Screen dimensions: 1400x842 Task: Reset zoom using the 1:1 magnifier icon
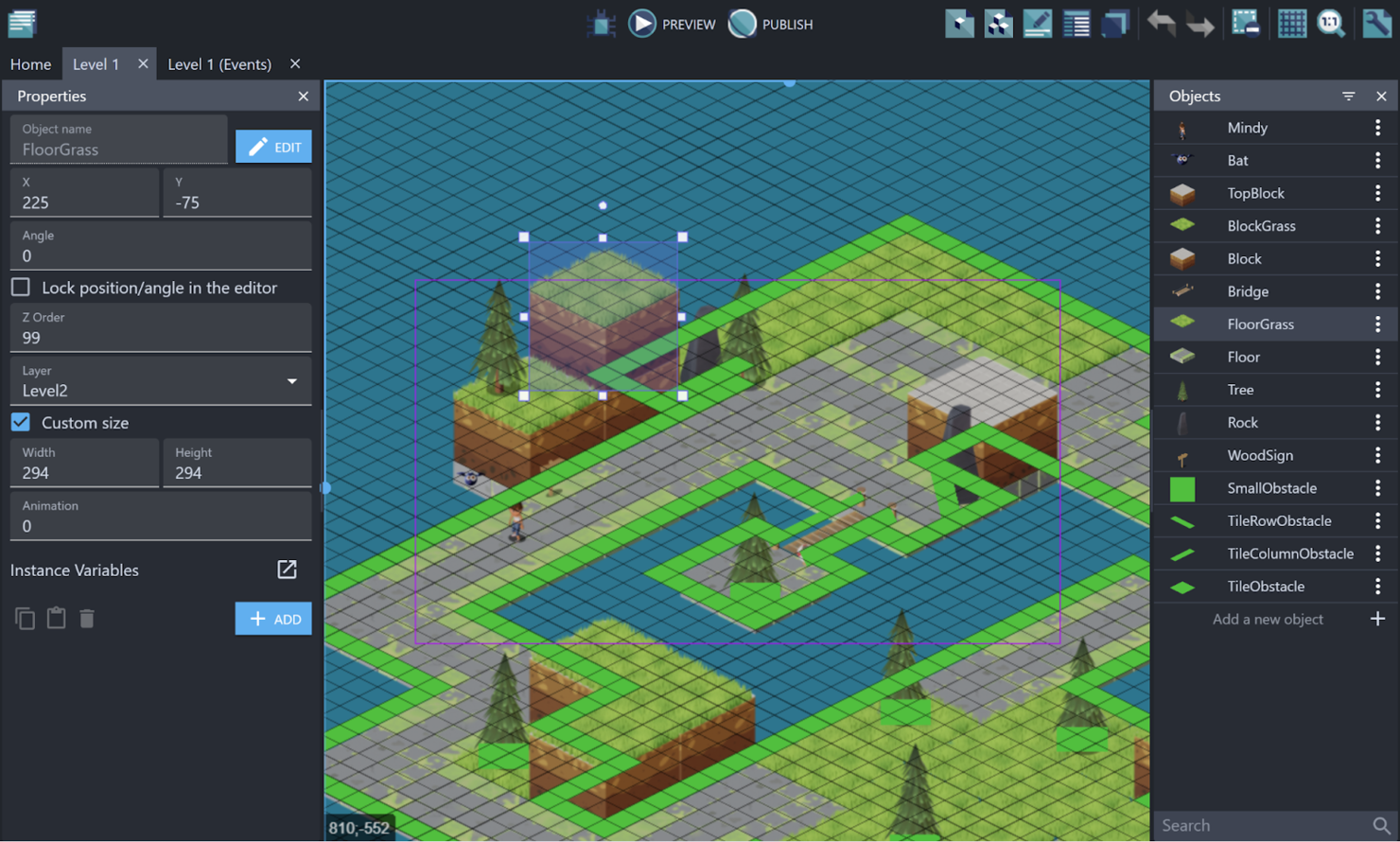1331,24
